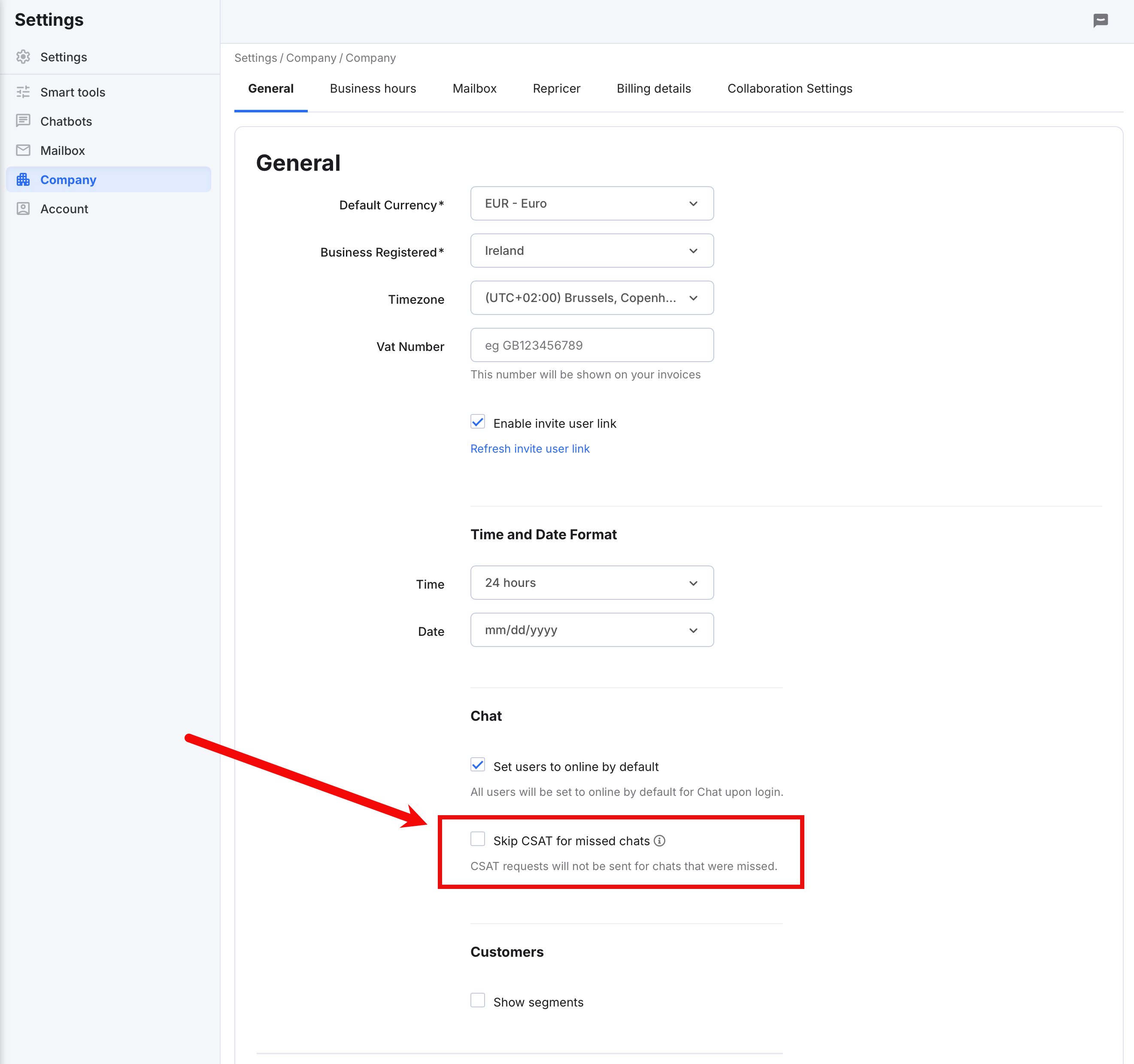Viewport: 1134px width, 1064px height.
Task: Click the Settings gear icon in sidebar
Action: click(x=23, y=57)
